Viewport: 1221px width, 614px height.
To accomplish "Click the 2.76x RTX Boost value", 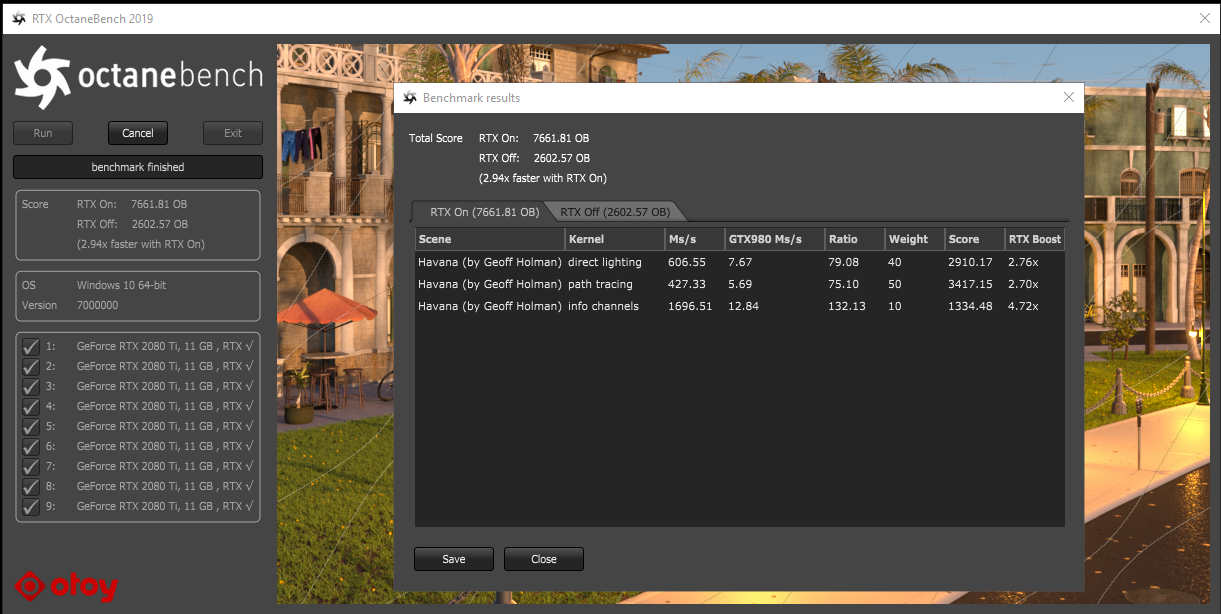I will click(1024, 262).
